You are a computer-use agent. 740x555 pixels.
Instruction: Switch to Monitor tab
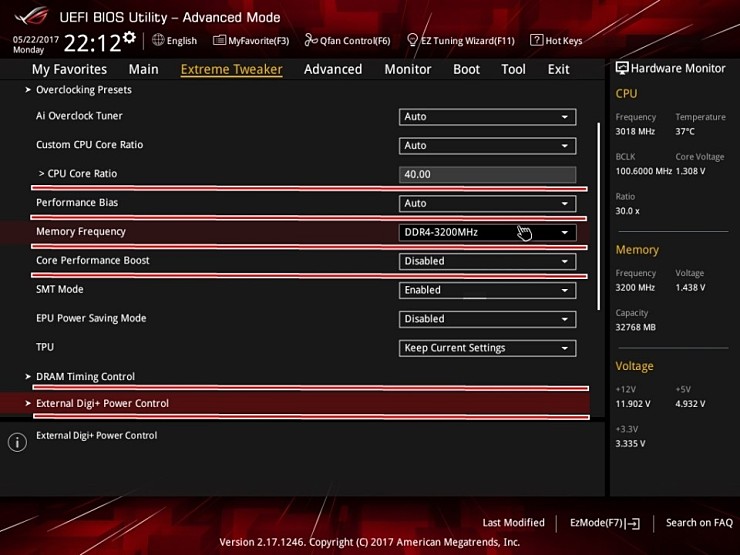point(408,69)
